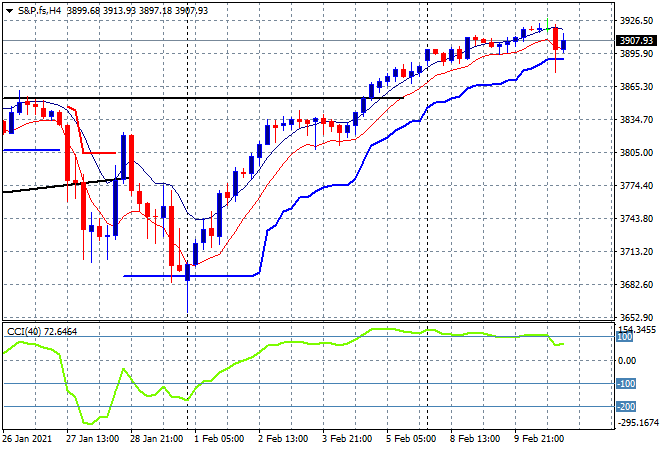
Task: Click the 5 Feb 05:00 time label
Action: coord(411,439)
